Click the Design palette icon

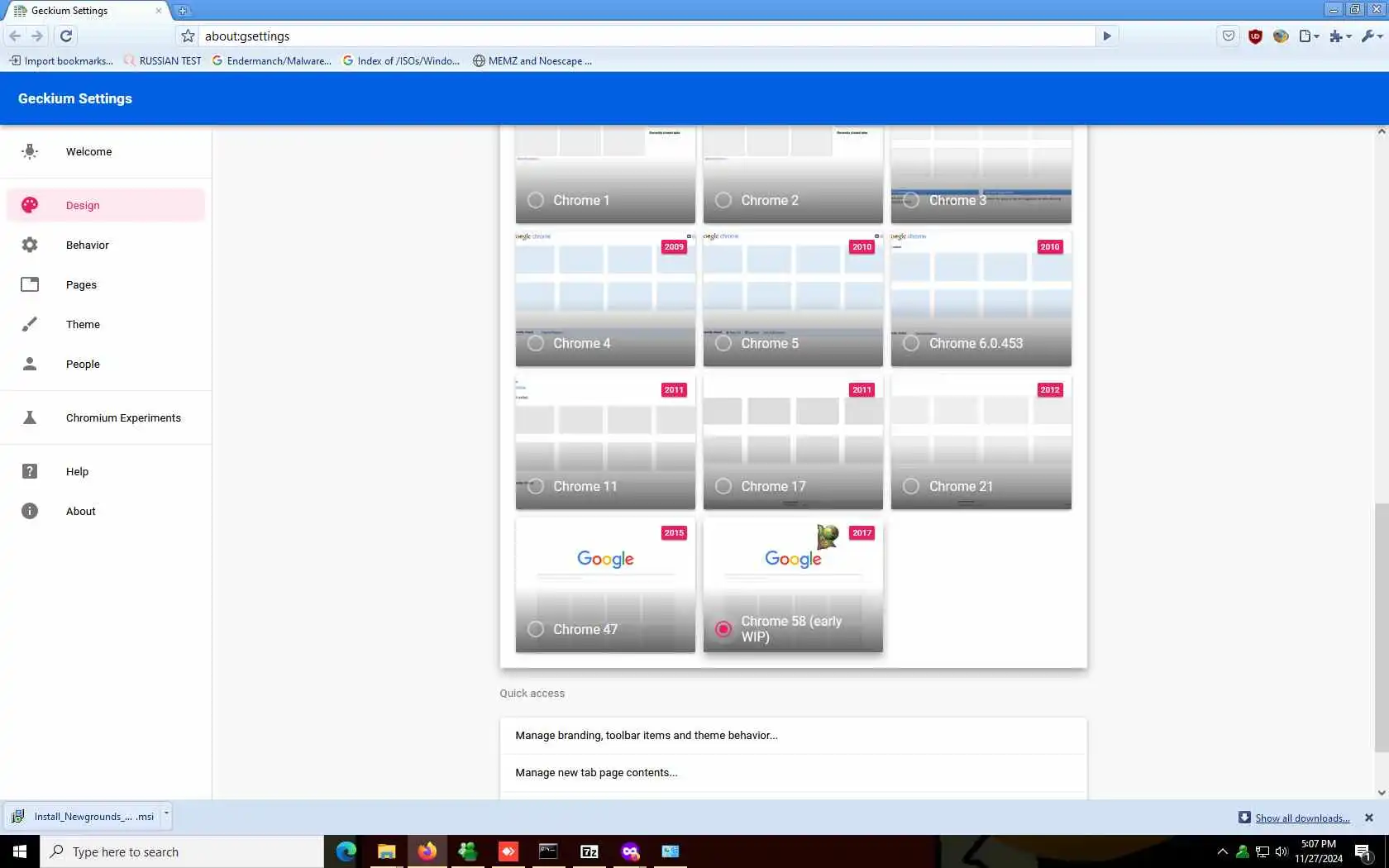(x=30, y=205)
